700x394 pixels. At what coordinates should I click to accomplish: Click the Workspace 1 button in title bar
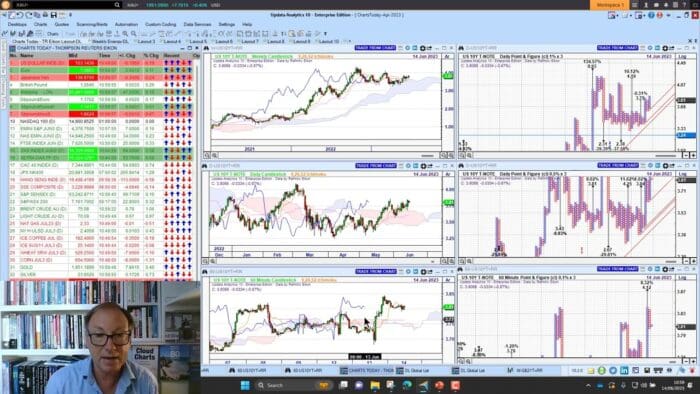[609, 5]
